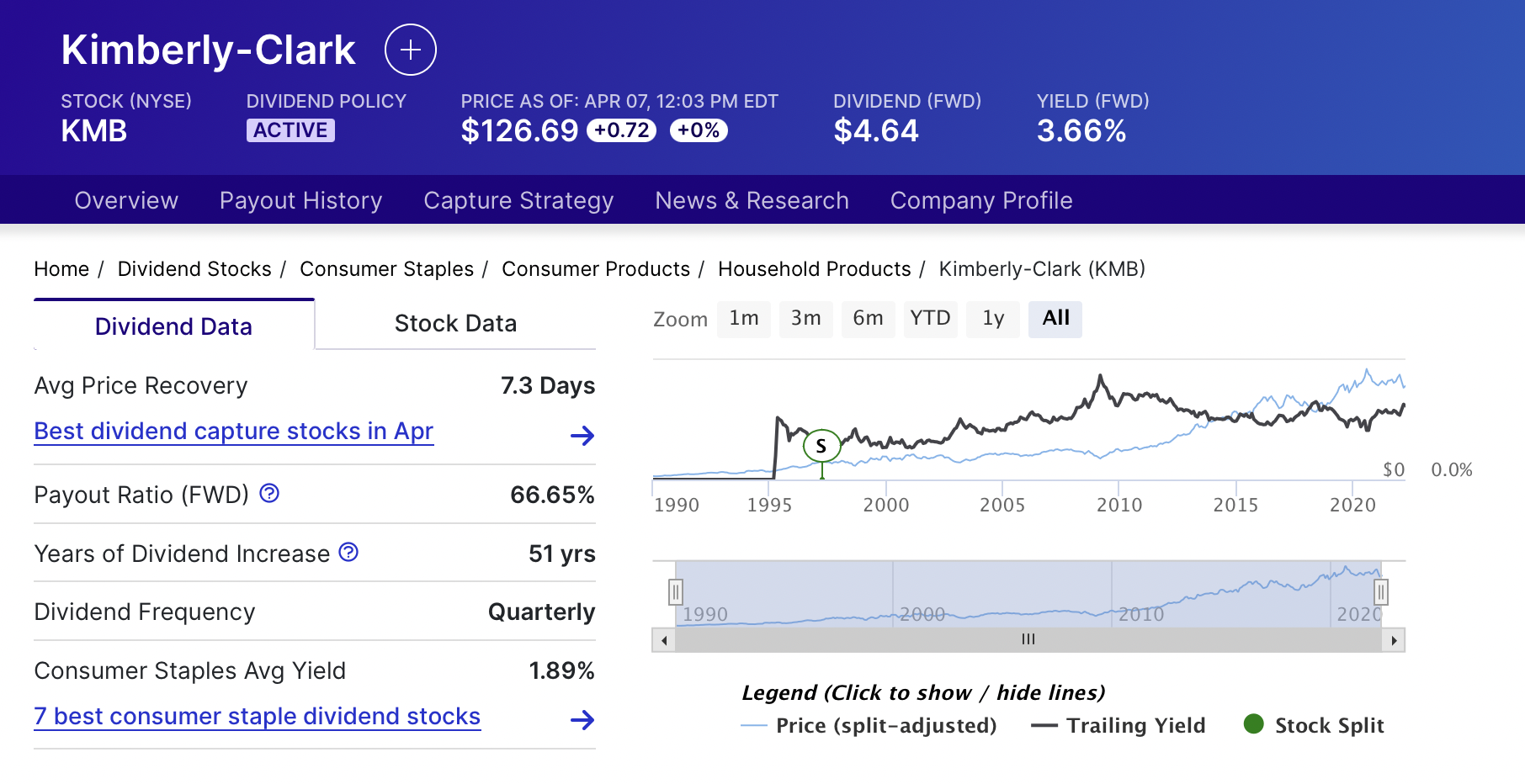
Task: Click the stock split marker on the chart
Action: pos(821,447)
